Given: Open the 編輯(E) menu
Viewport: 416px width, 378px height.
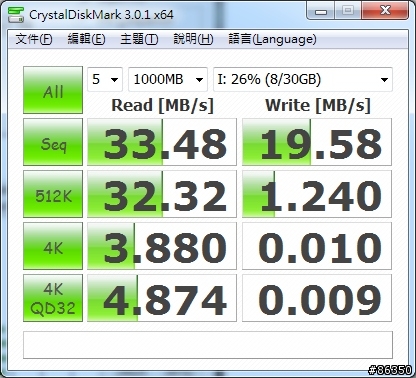Looking at the screenshot, I should click(86, 39).
